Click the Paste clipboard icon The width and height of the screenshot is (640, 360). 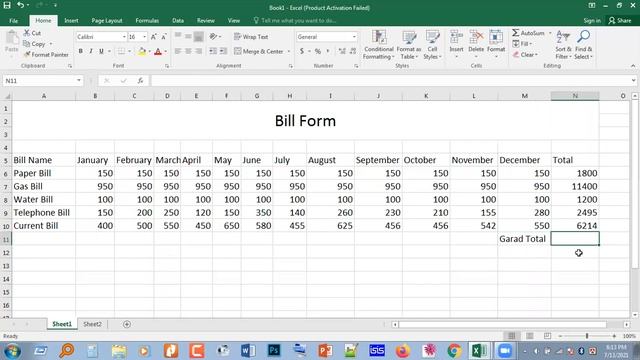[12, 39]
